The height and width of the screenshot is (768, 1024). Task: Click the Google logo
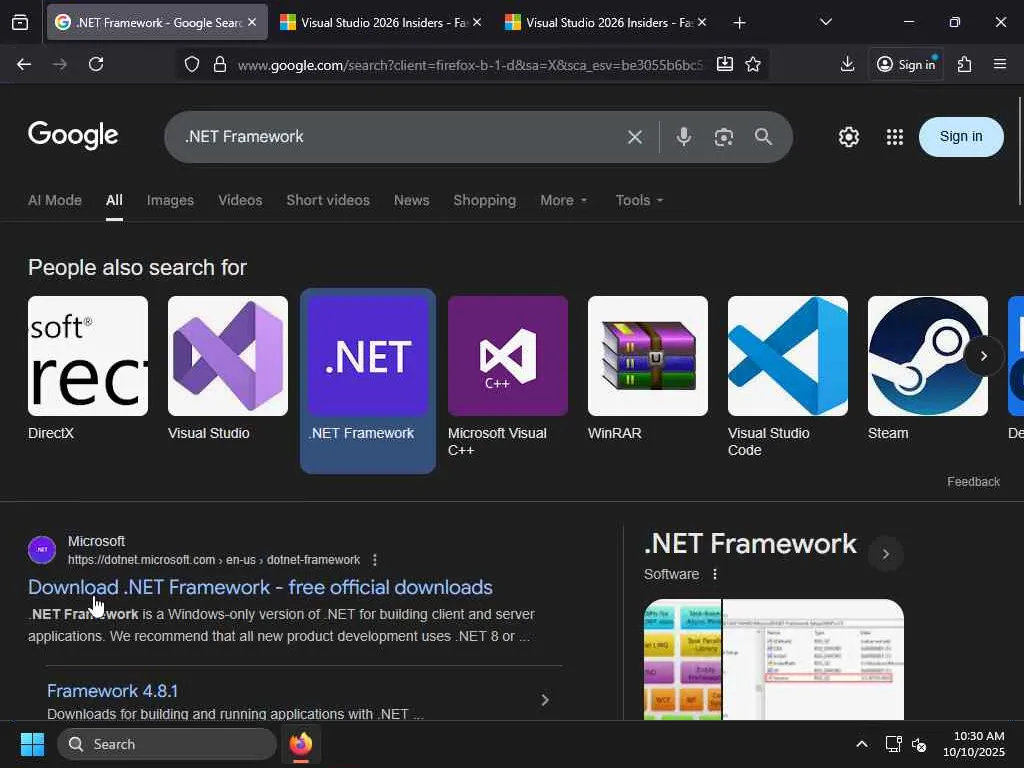pyautogui.click(x=73, y=135)
